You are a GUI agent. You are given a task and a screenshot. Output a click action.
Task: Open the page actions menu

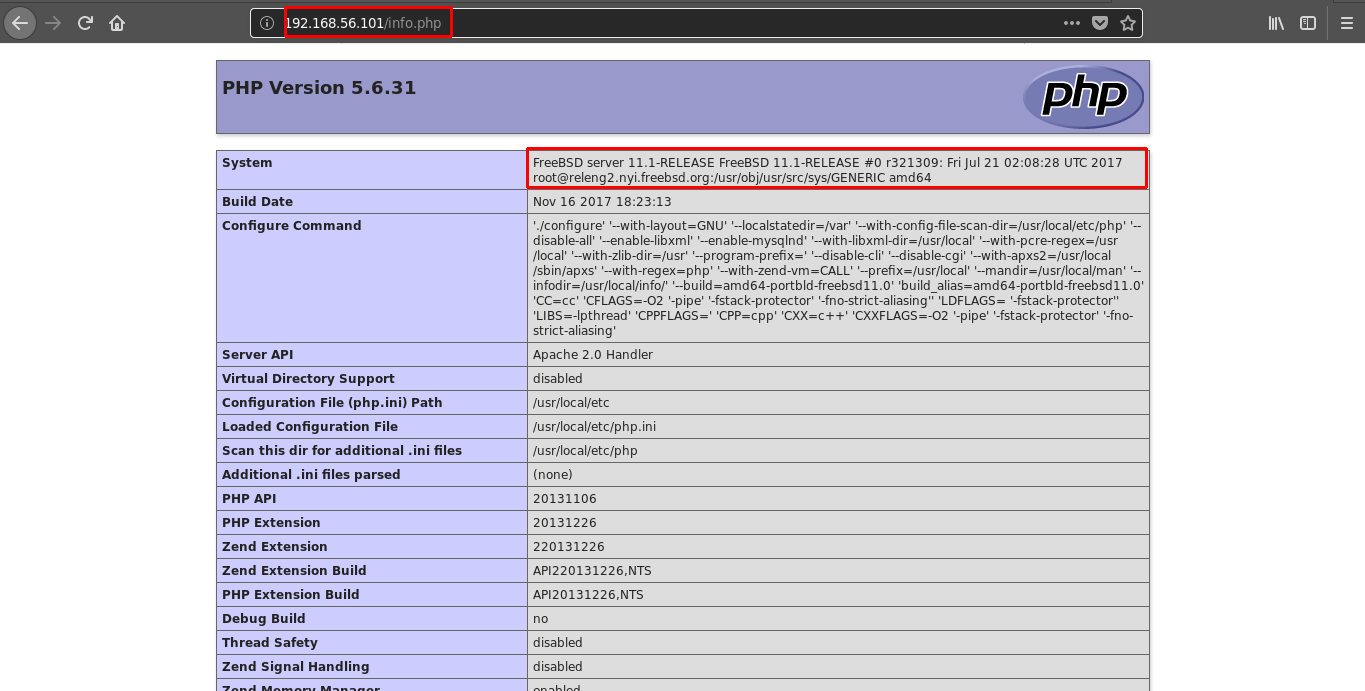coord(1072,23)
